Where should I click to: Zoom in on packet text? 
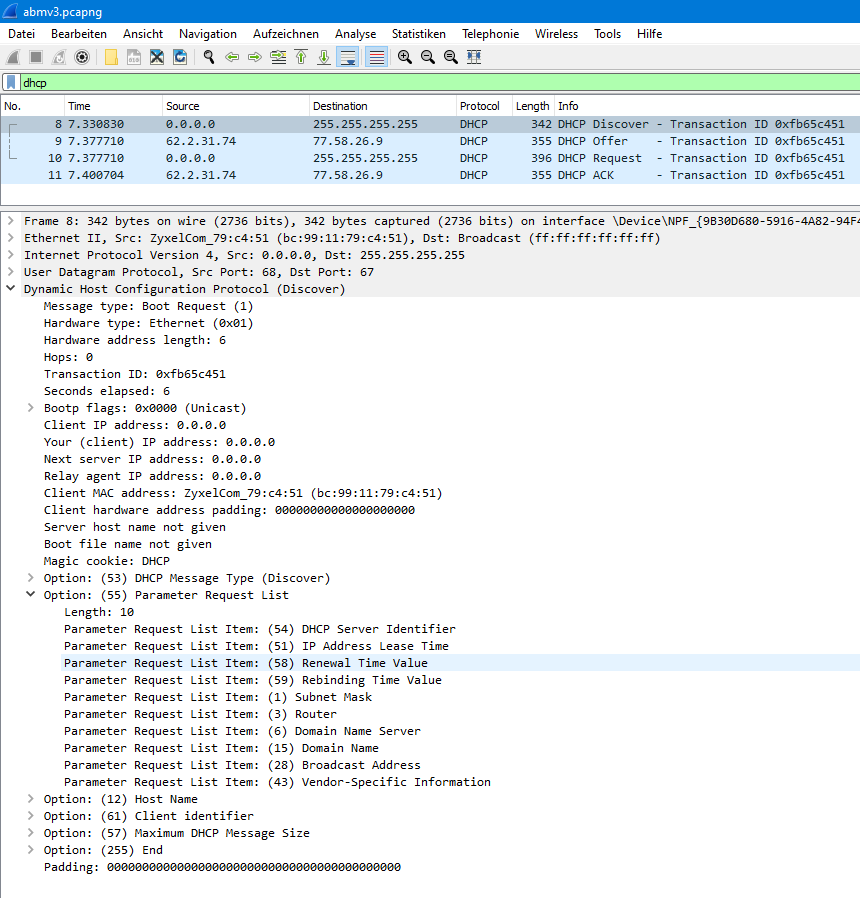pyautogui.click(x=405, y=57)
